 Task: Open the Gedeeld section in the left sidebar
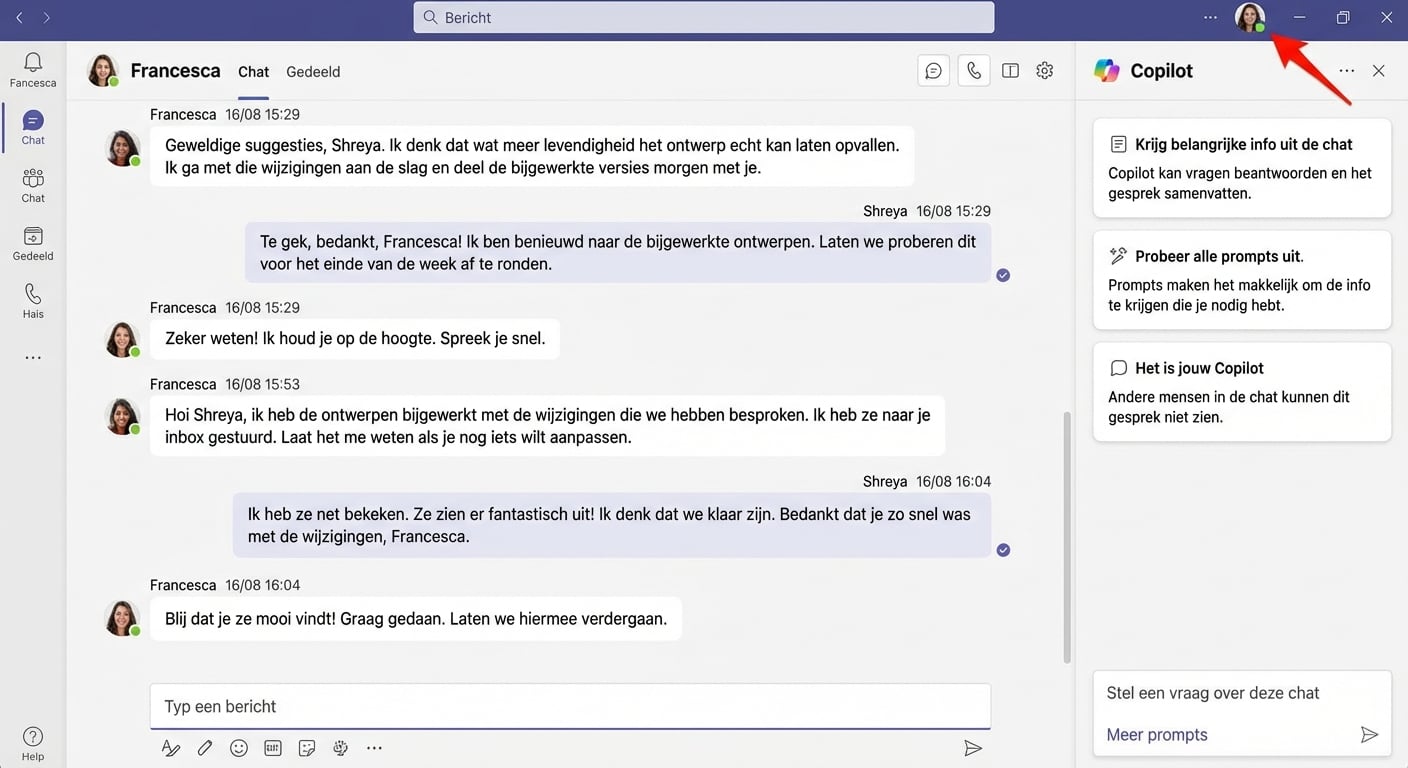coord(32,242)
